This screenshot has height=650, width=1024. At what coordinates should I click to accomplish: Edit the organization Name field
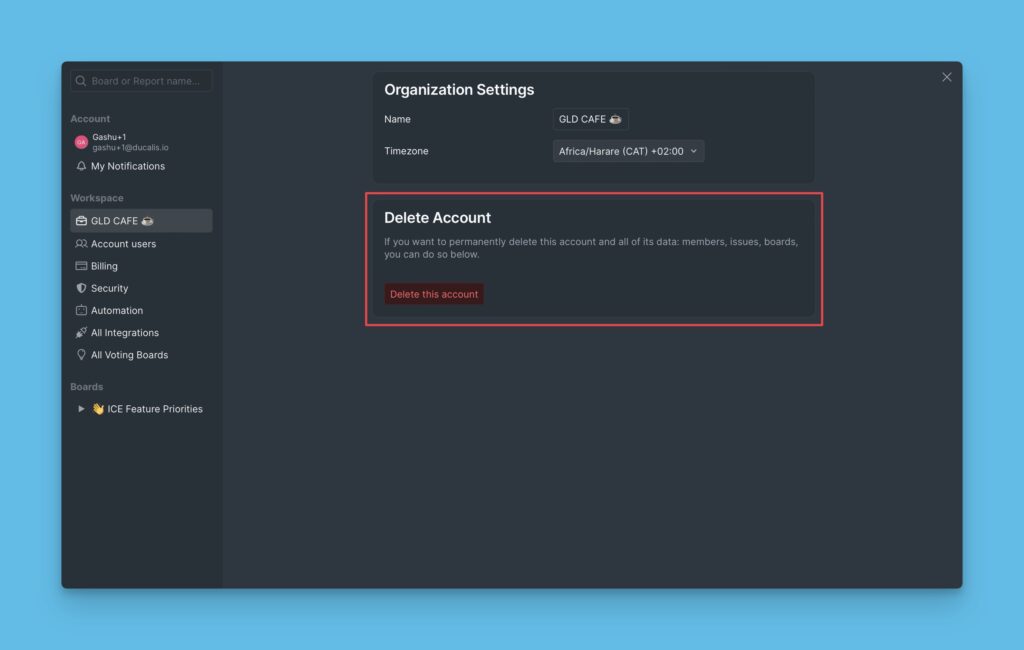pos(590,119)
